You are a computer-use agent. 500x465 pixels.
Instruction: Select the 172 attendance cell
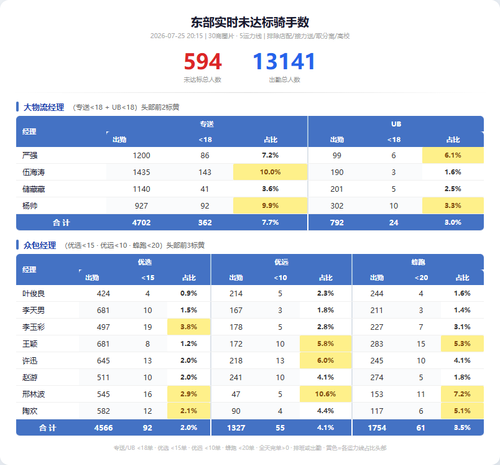click(x=236, y=344)
